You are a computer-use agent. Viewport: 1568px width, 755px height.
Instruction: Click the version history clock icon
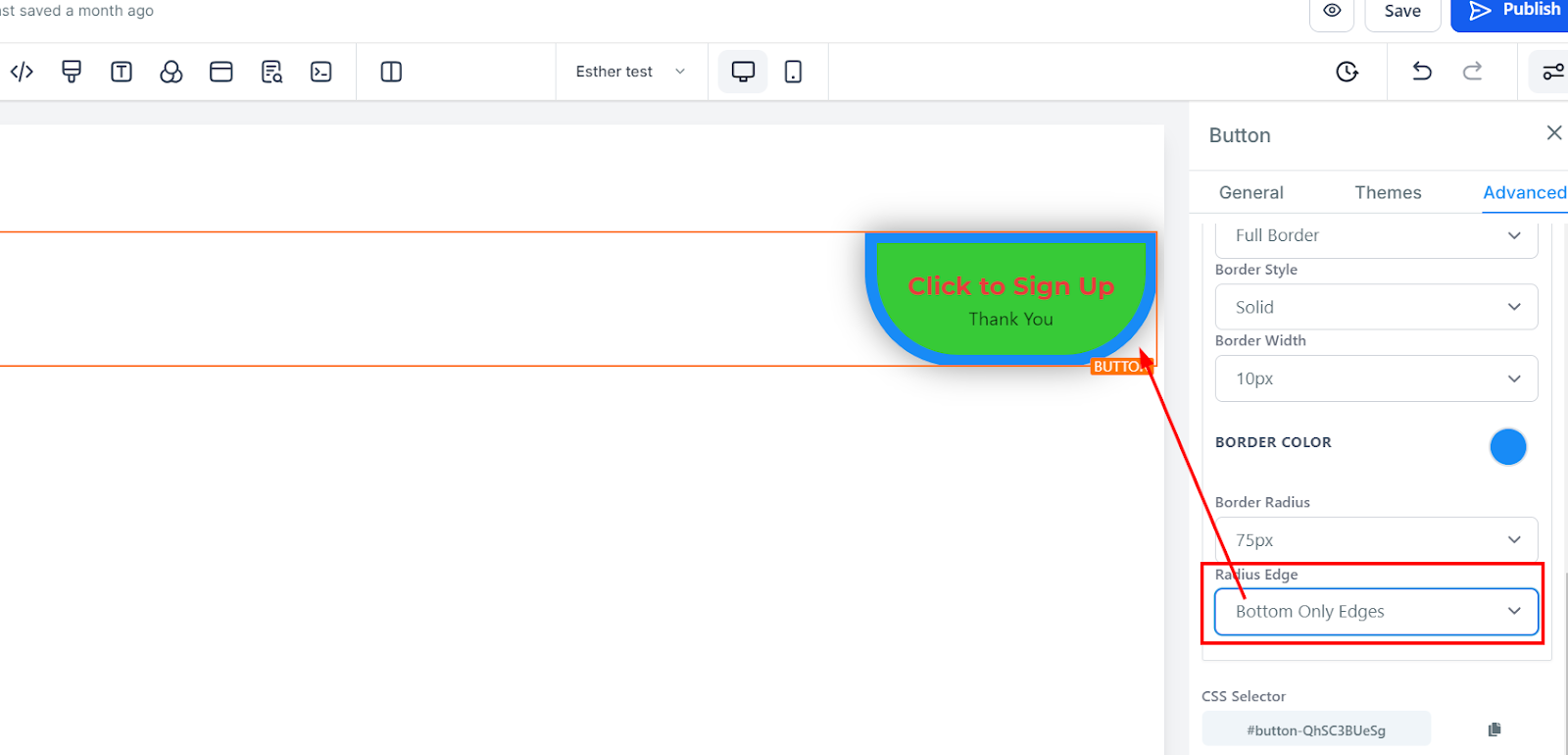(x=1347, y=72)
